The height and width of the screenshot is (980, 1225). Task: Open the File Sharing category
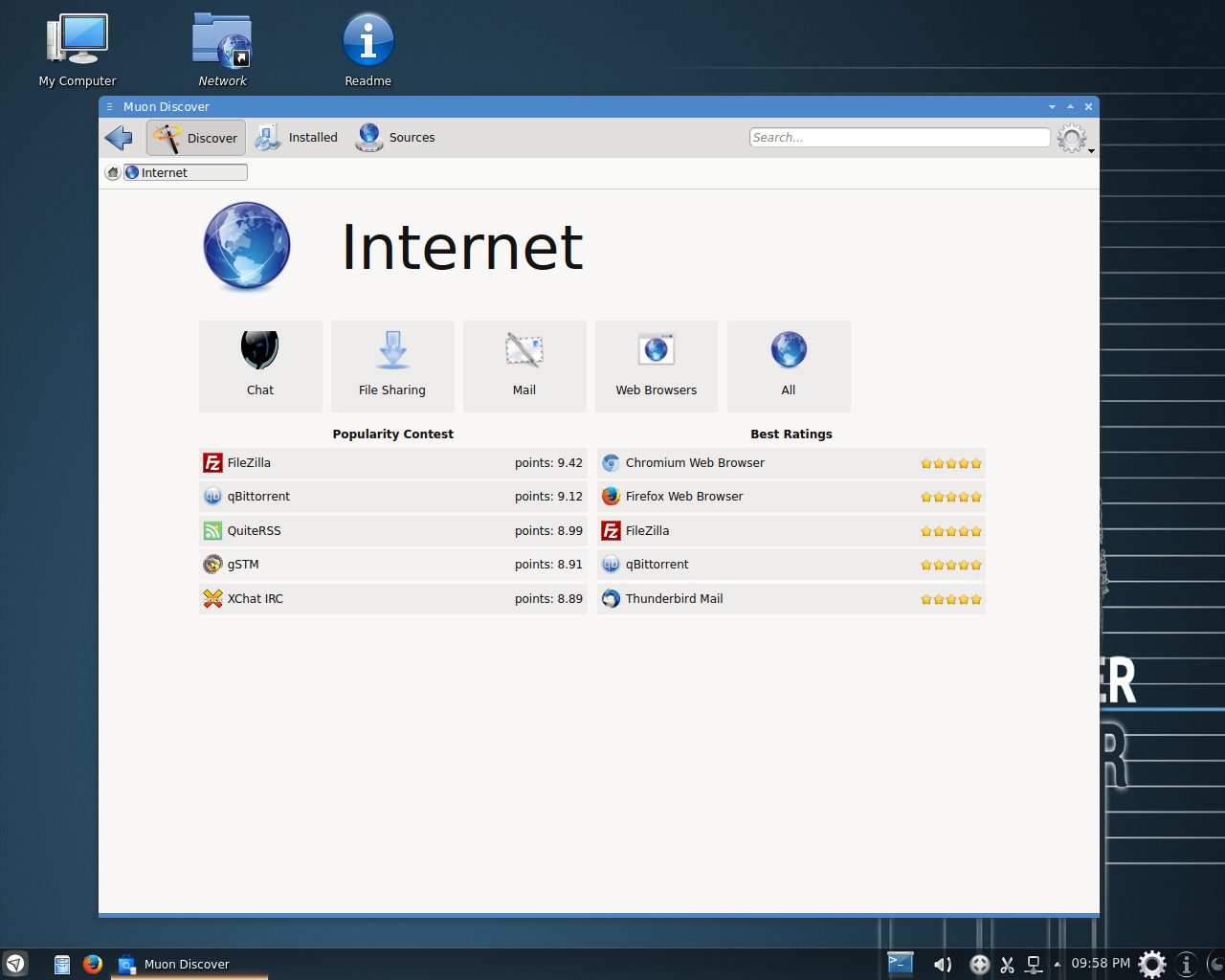[x=392, y=367]
